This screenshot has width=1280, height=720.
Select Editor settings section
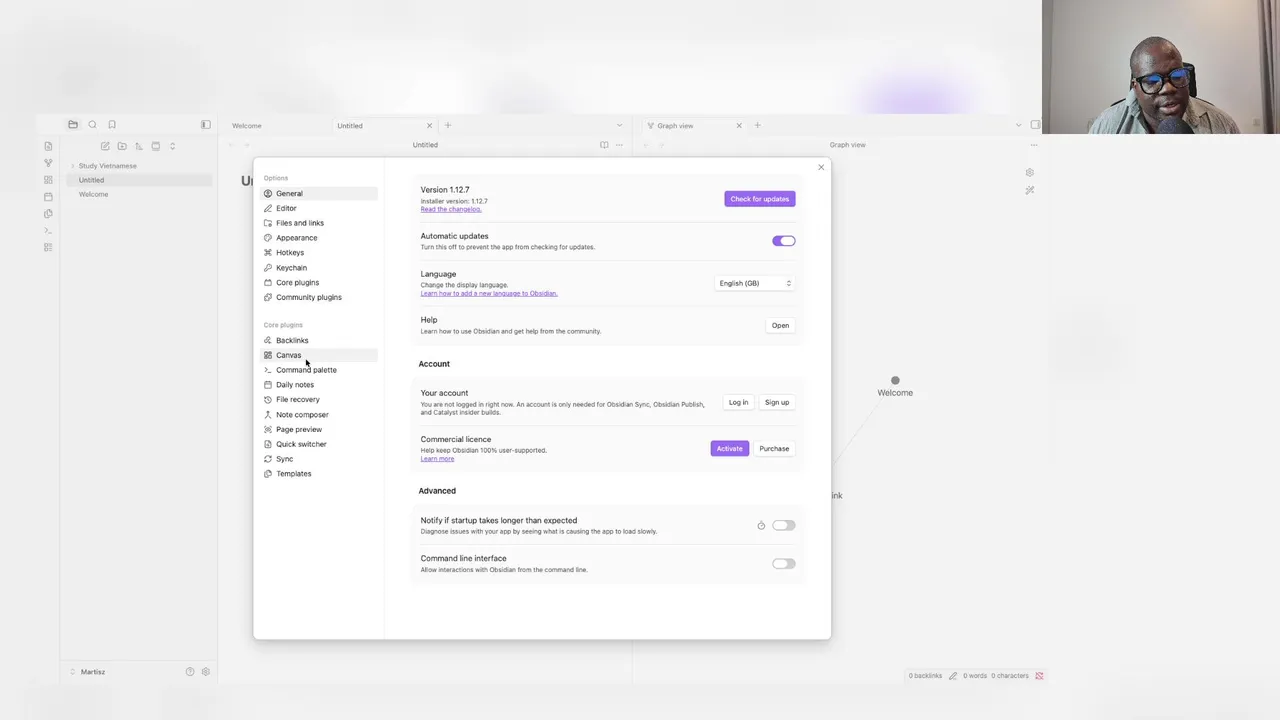[x=319, y=208]
